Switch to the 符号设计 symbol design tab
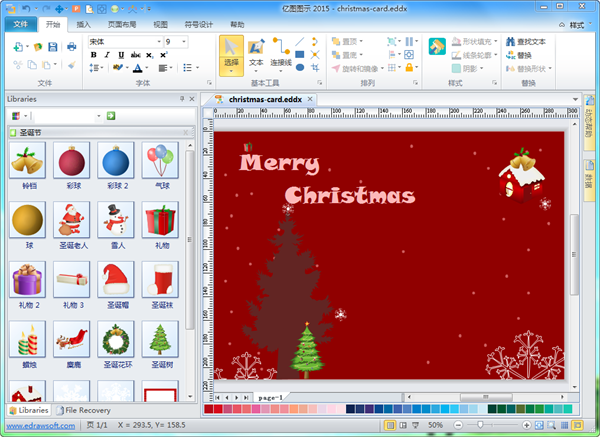The width and height of the screenshot is (600, 437). [x=199, y=24]
